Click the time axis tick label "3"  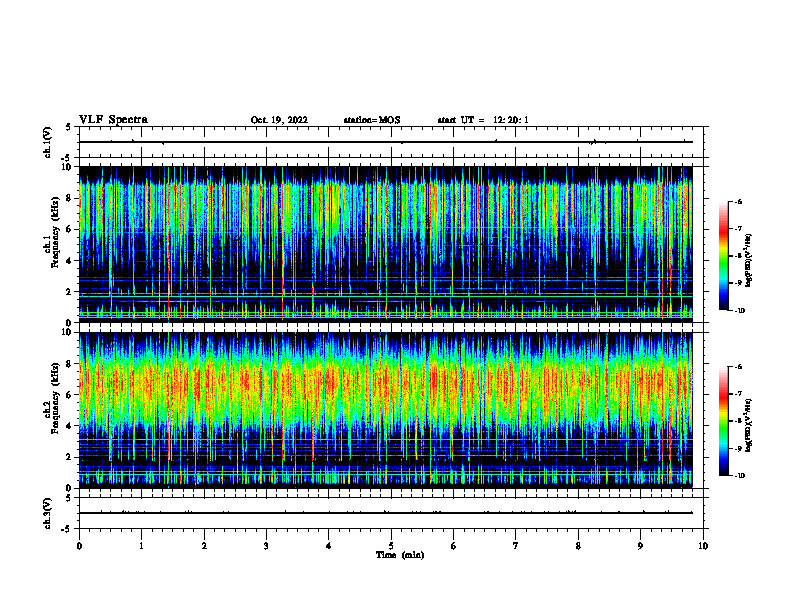point(266,546)
